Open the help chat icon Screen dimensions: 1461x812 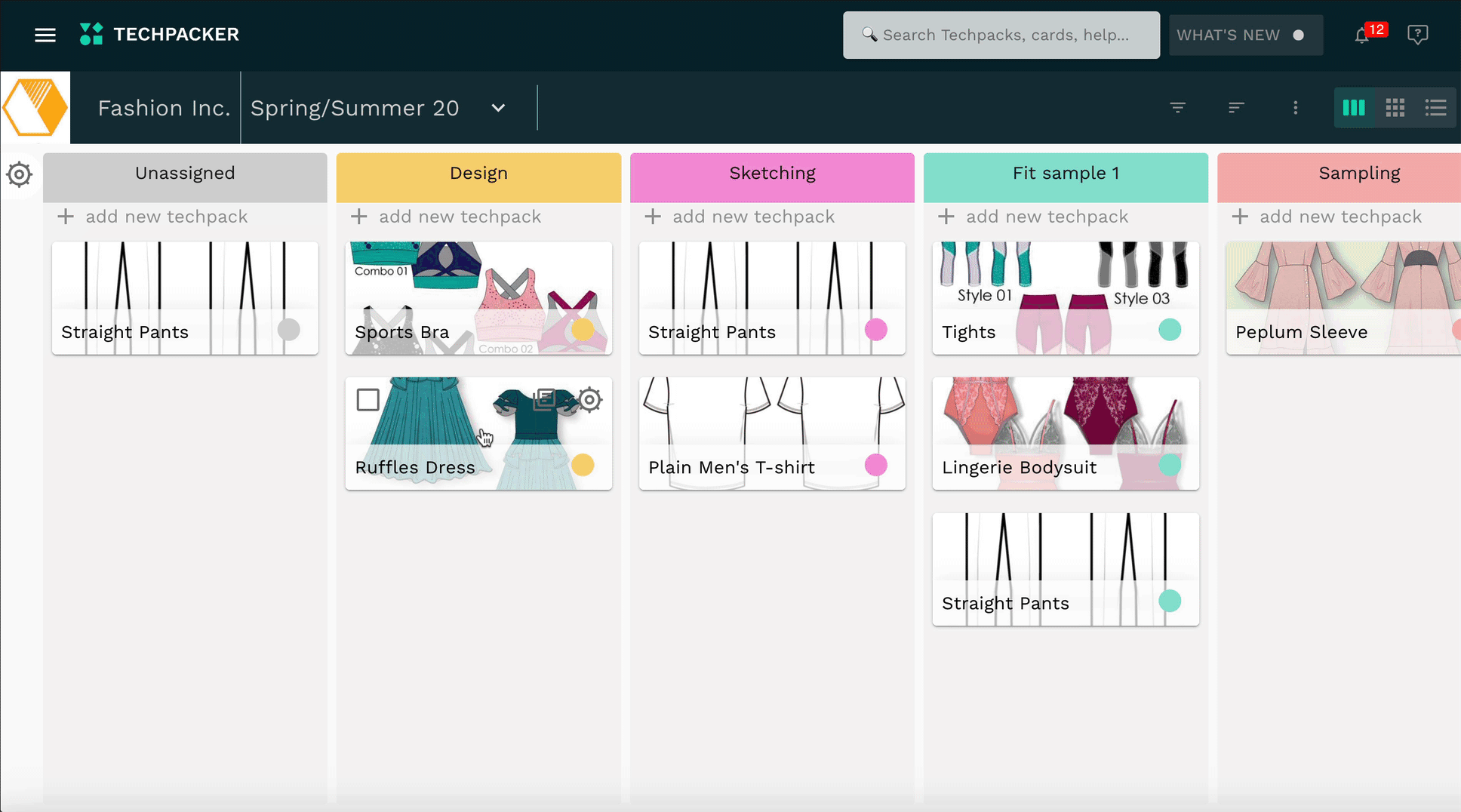point(1417,35)
